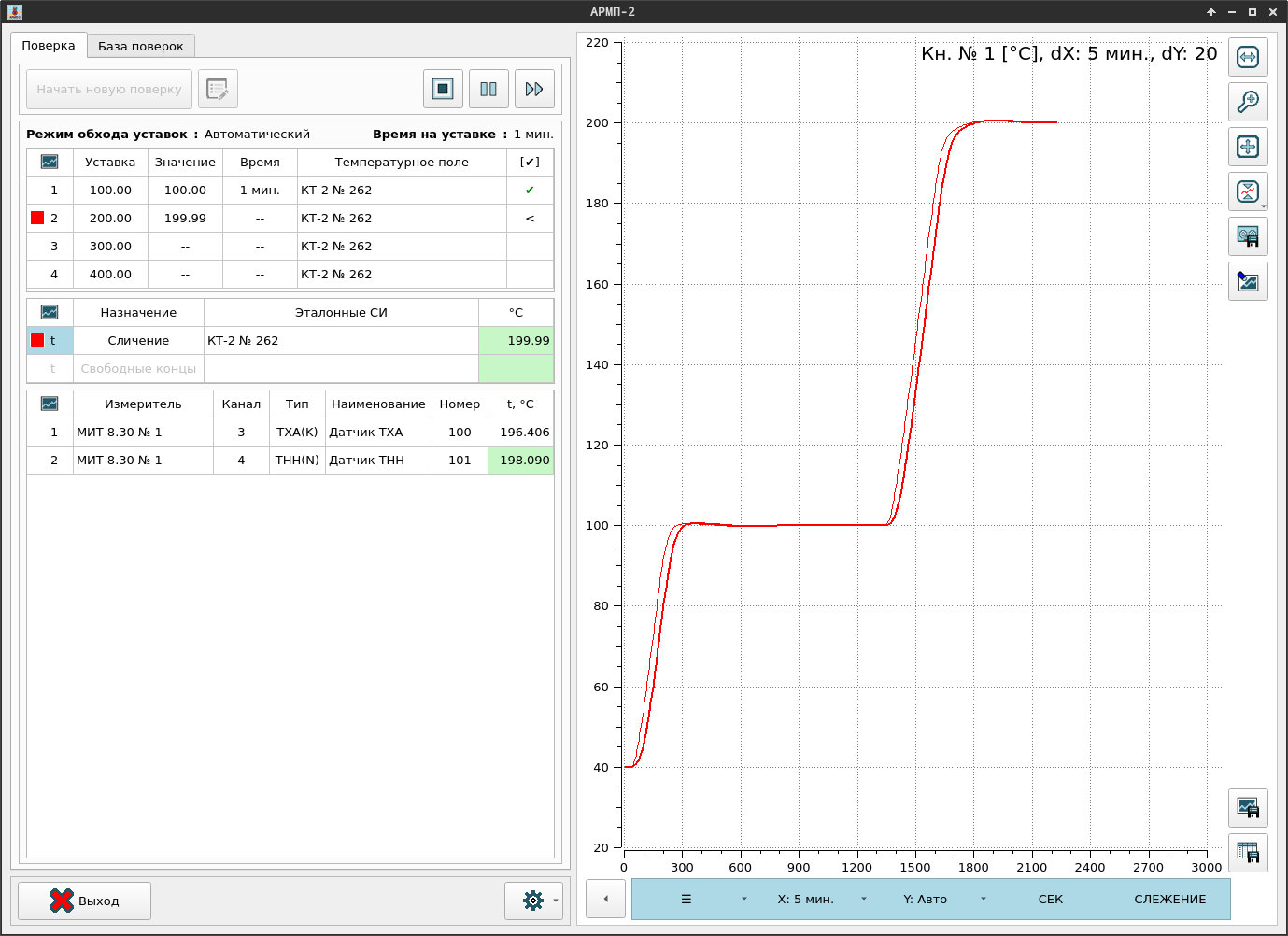Screen dimensions: 1288x936
Task: Export the data table to file
Action: (x=1248, y=853)
